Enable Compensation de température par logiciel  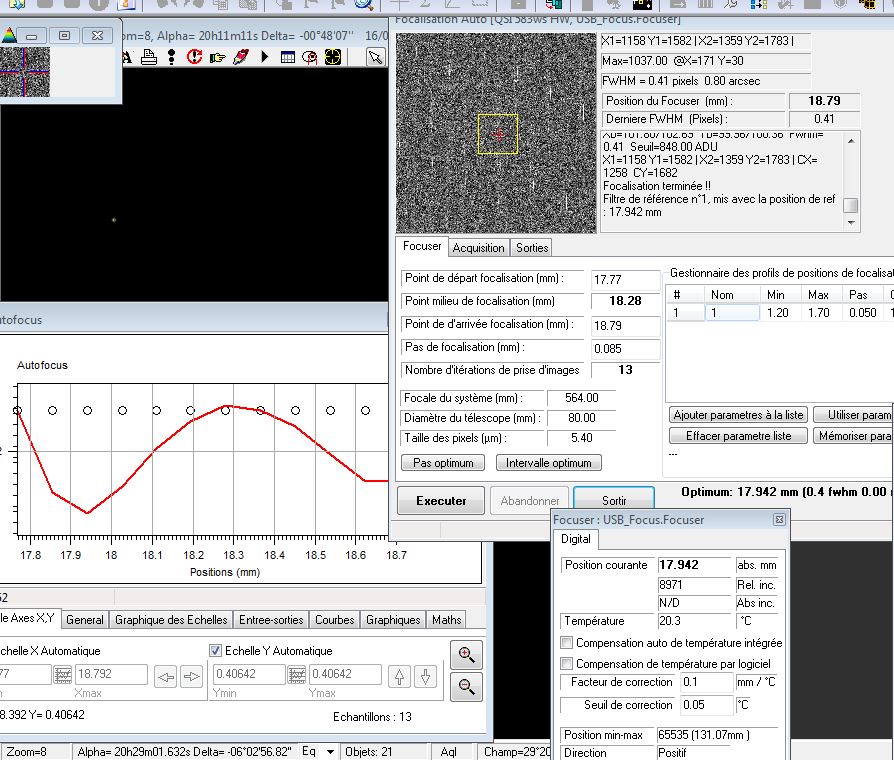click(x=567, y=664)
